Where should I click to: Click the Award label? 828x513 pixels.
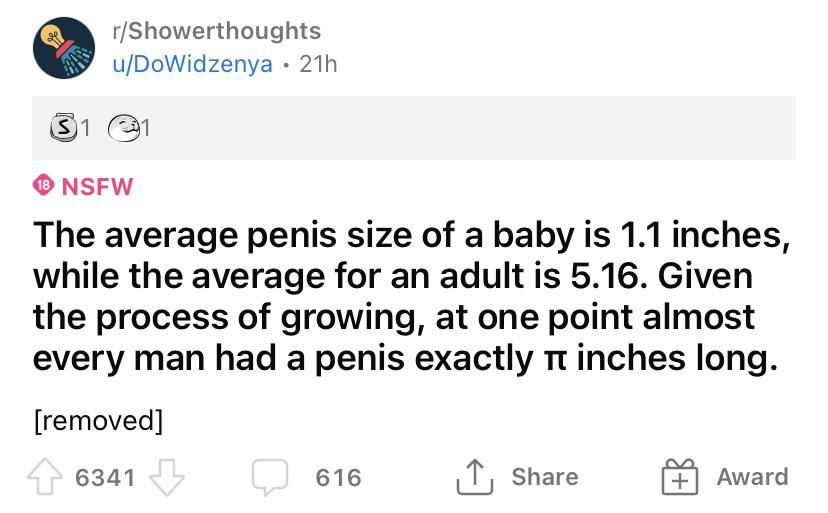point(752,477)
